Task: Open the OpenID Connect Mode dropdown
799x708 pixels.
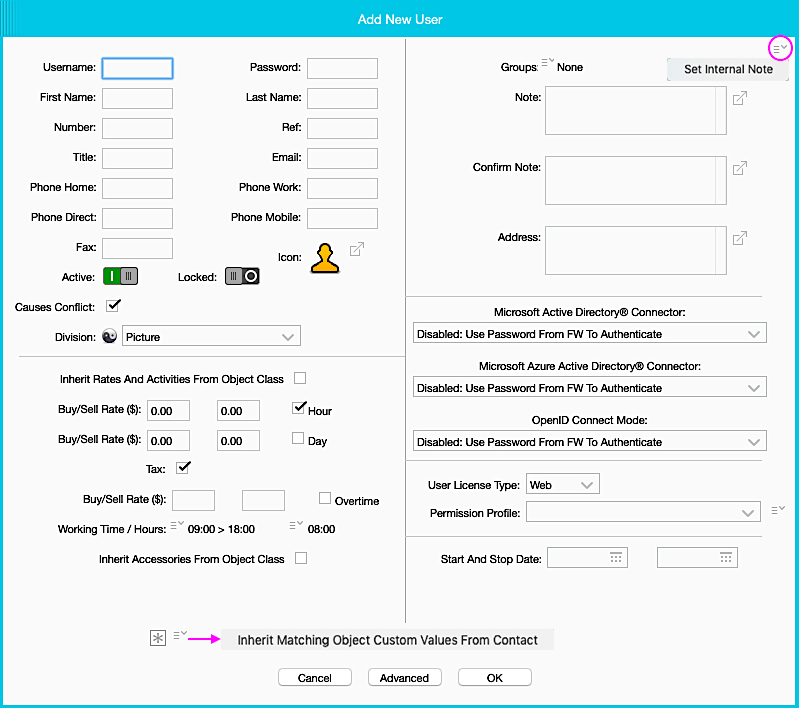Action: [x=590, y=441]
